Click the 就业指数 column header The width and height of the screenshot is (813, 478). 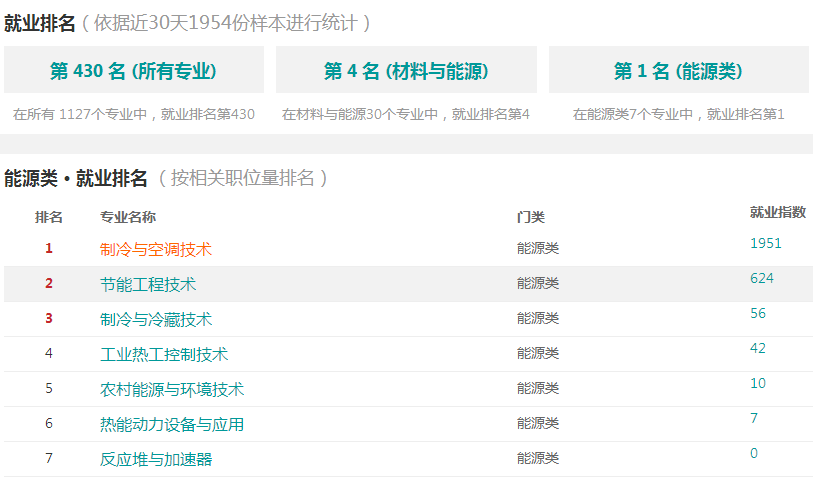(778, 212)
